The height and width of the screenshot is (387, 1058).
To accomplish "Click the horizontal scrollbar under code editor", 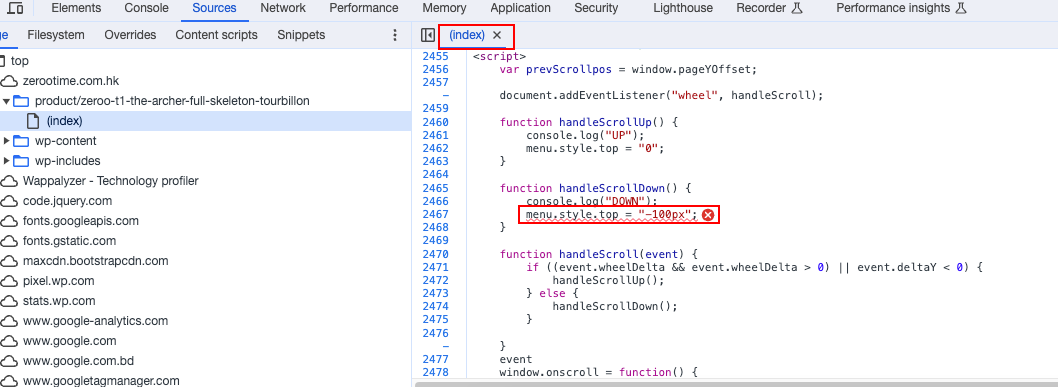I will pos(735,384).
